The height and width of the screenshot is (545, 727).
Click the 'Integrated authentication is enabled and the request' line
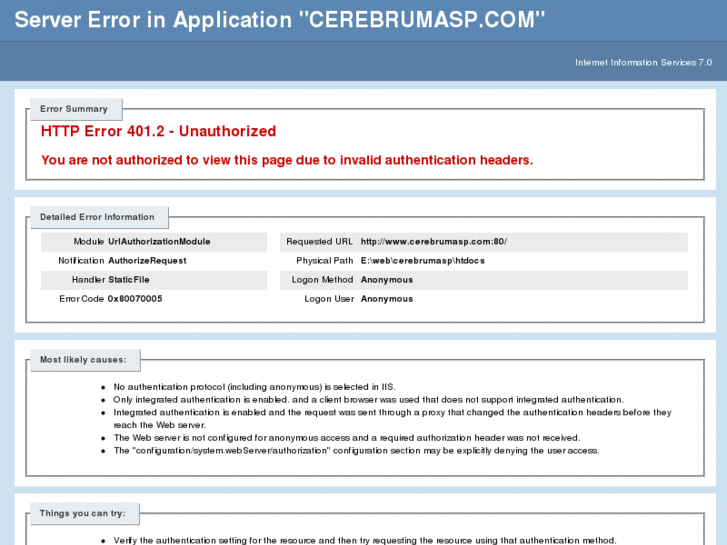click(x=392, y=412)
